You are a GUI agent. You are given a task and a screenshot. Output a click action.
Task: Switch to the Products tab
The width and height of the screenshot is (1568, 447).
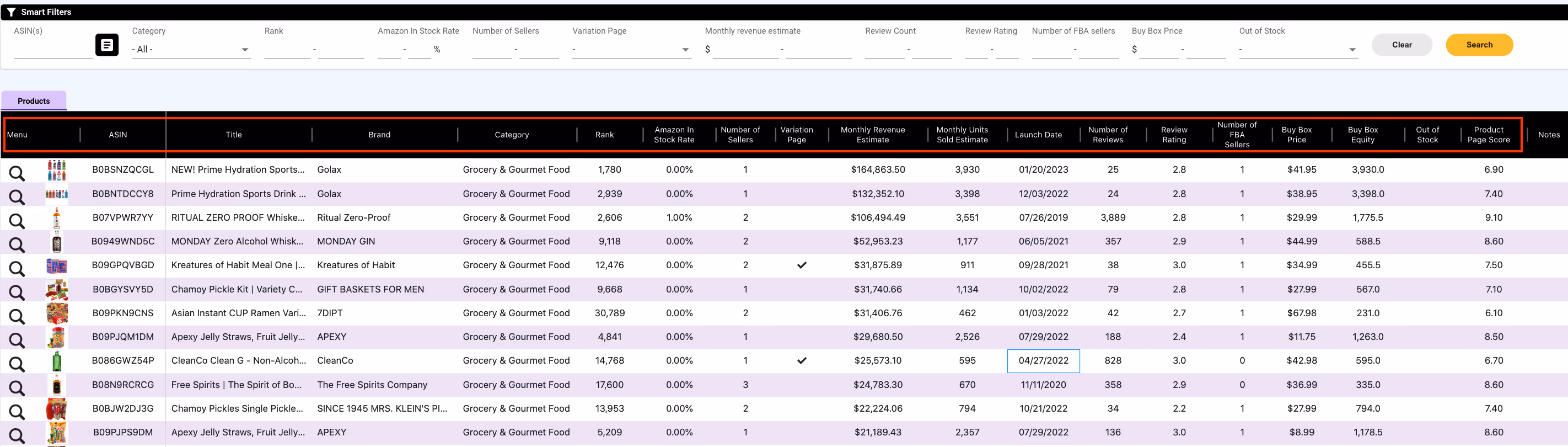click(x=34, y=101)
